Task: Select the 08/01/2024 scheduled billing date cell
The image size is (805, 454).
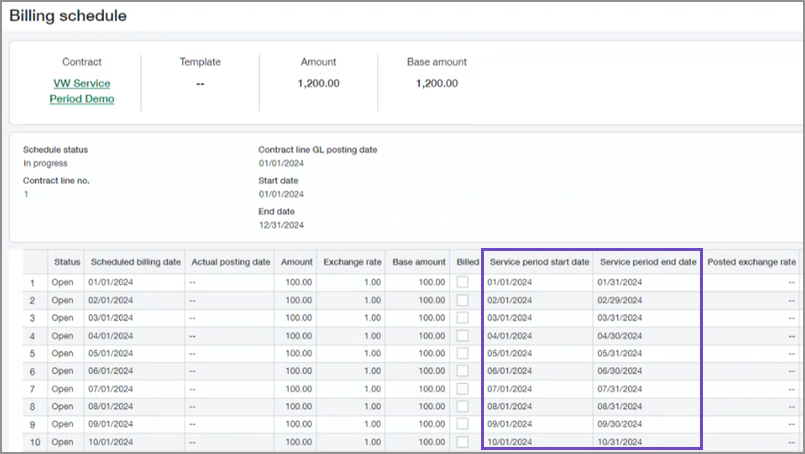Action: 112,407
